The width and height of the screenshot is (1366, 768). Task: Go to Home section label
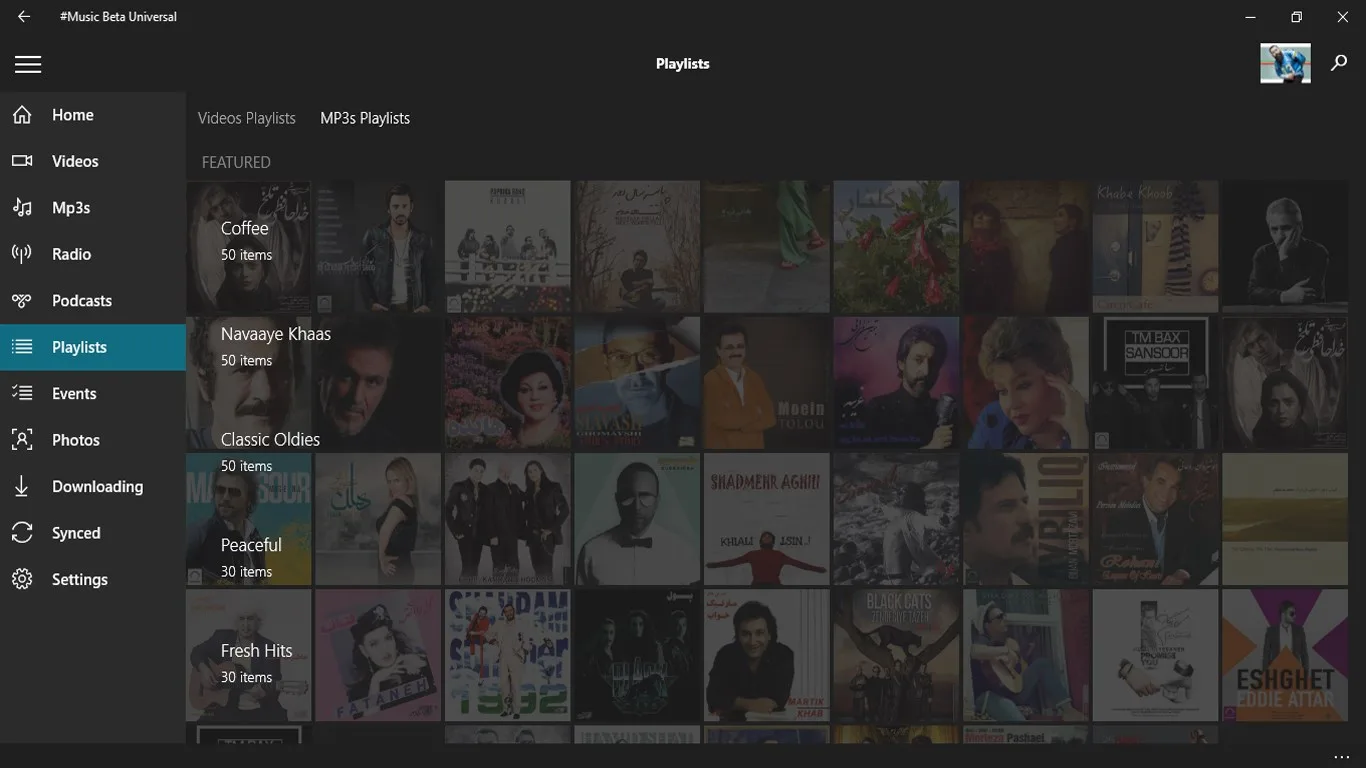(x=73, y=115)
